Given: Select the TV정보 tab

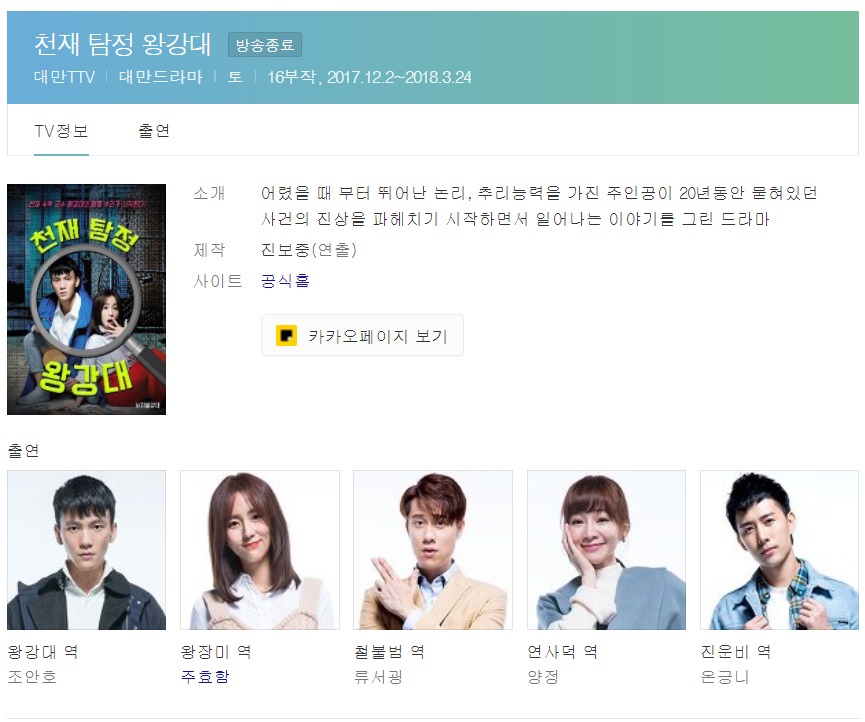Looking at the screenshot, I should point(61,131).
